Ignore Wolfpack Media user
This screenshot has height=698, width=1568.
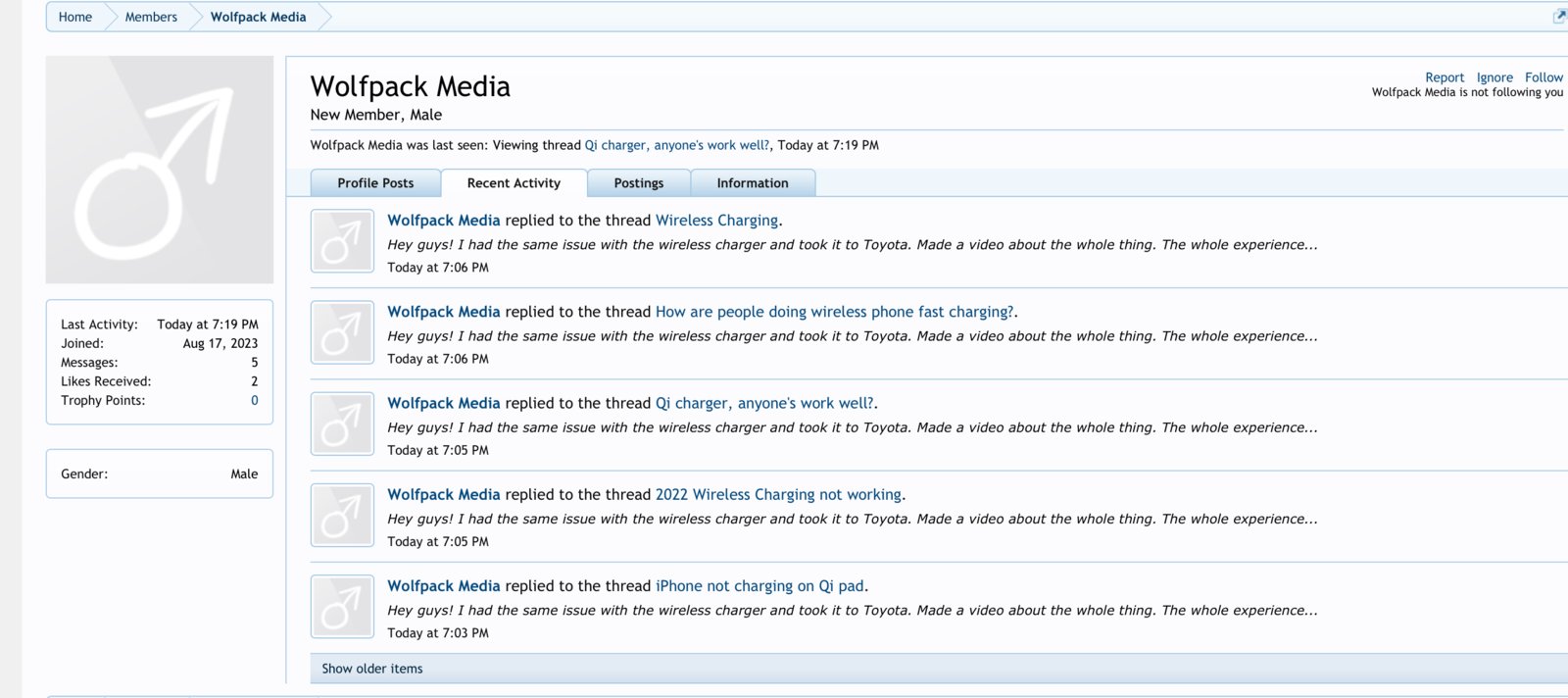pos(1494,77)
